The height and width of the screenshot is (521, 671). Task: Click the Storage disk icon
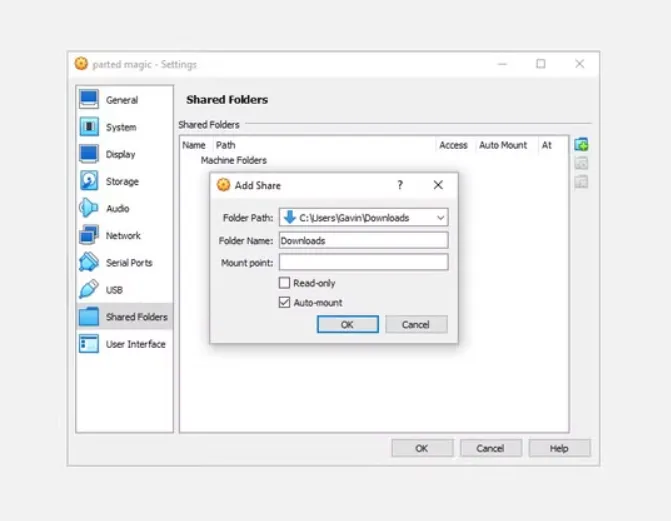pos(89,181)
